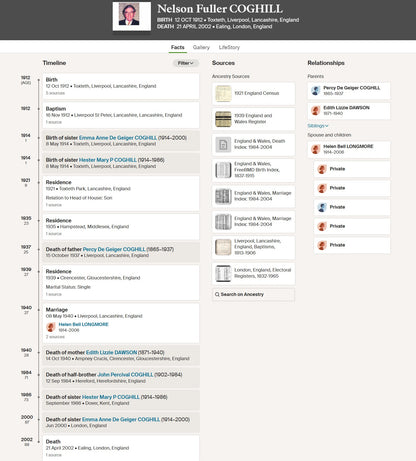Open Nelson Fuller Coghill's profile photo
This screenshot has height=461, width=416.
[132, 16]
